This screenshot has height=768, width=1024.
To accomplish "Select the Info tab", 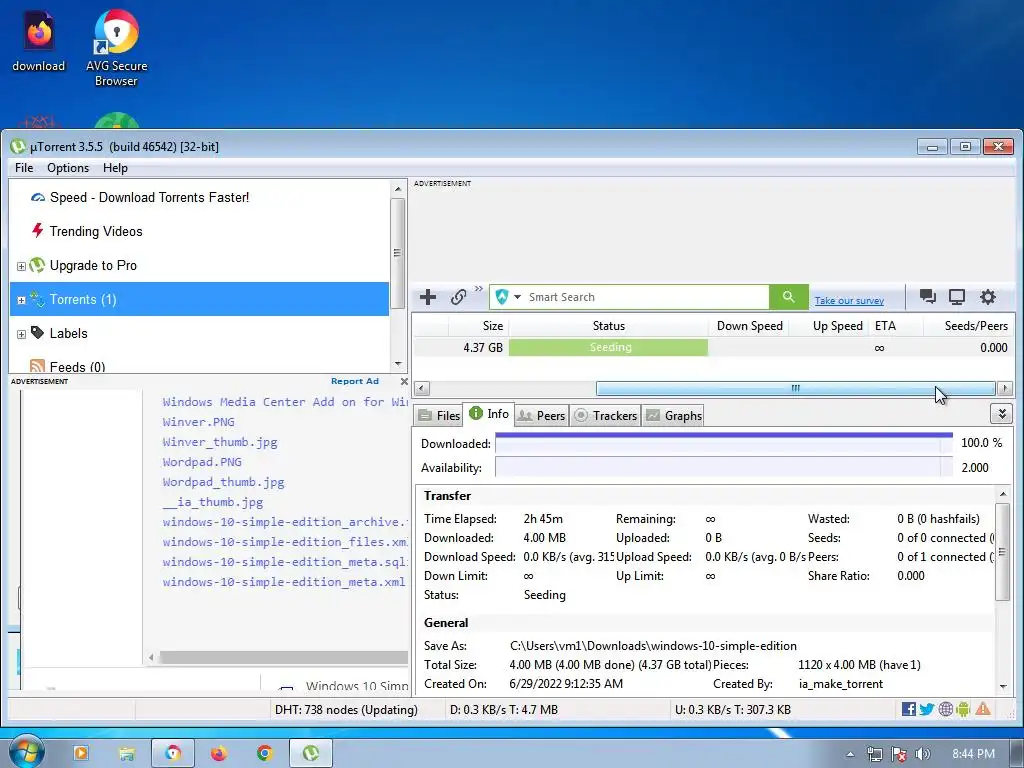I will click(x=488, y=413).
